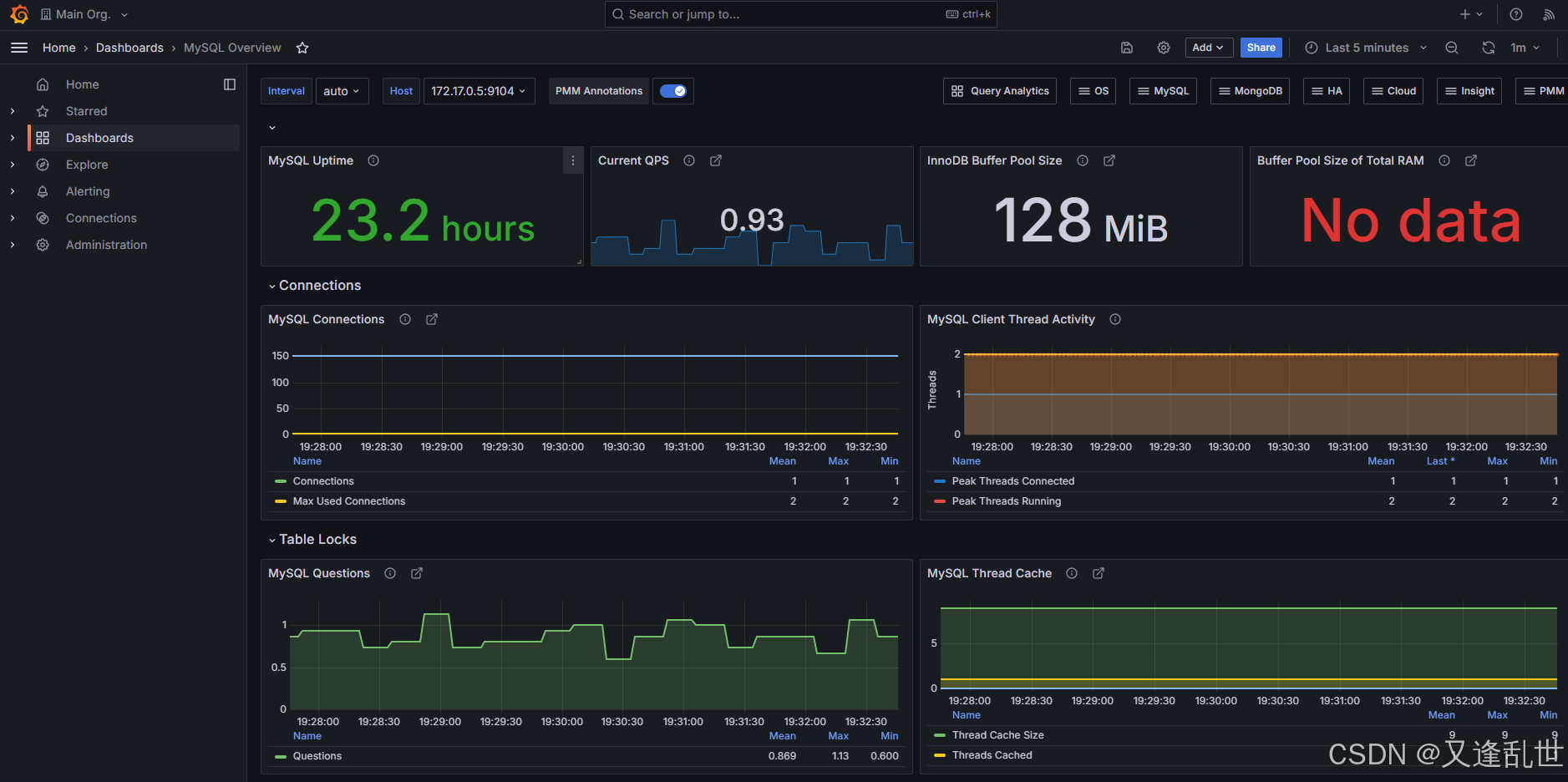Toggle Max Used Connections series visibility

coord(349,501)
